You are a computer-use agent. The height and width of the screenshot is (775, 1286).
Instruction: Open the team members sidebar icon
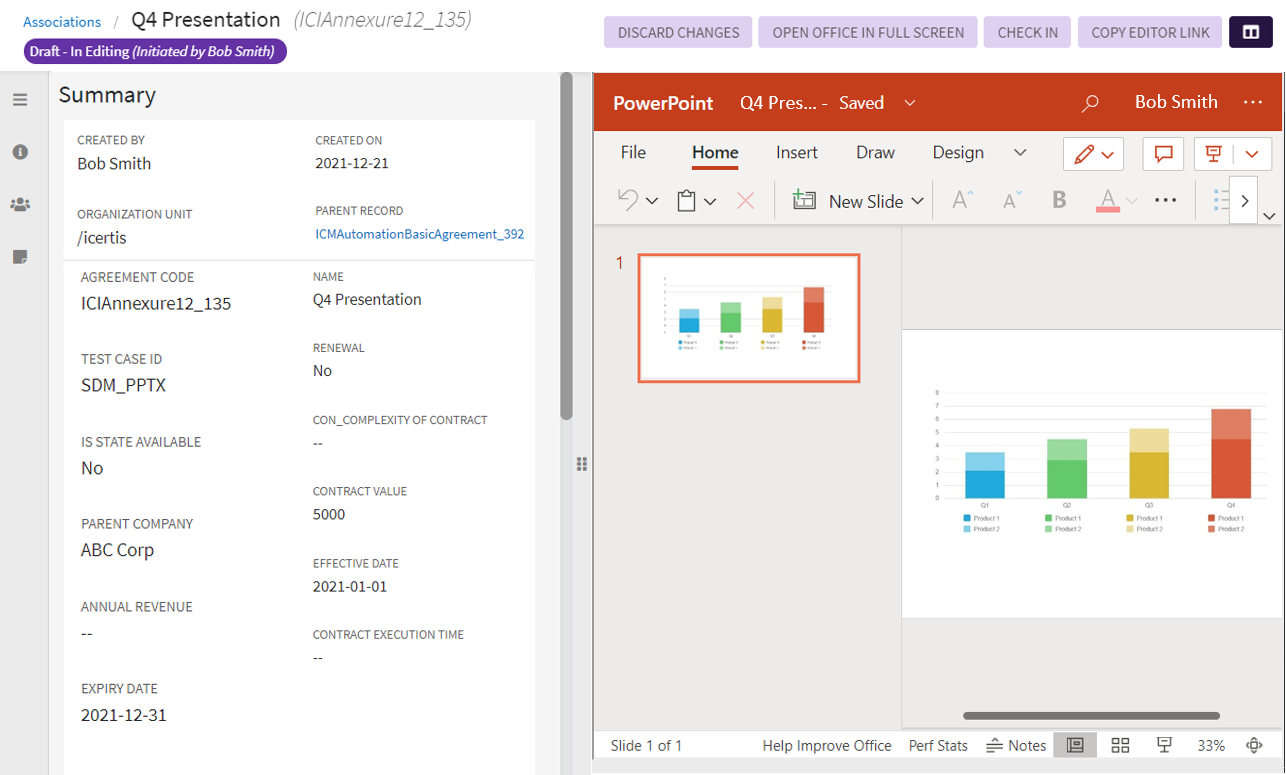pos(20,204)
